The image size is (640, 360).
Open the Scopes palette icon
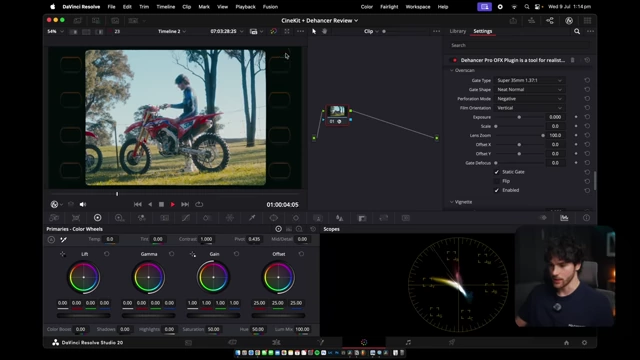pyautogui.click(x=564, y=218)
